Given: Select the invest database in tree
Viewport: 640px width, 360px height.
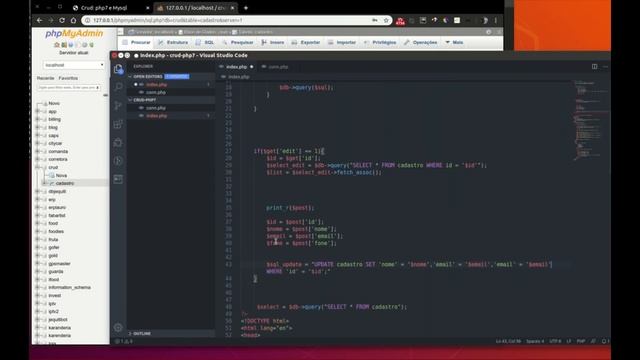Looking at the screenshot, I should coord(55,296).
